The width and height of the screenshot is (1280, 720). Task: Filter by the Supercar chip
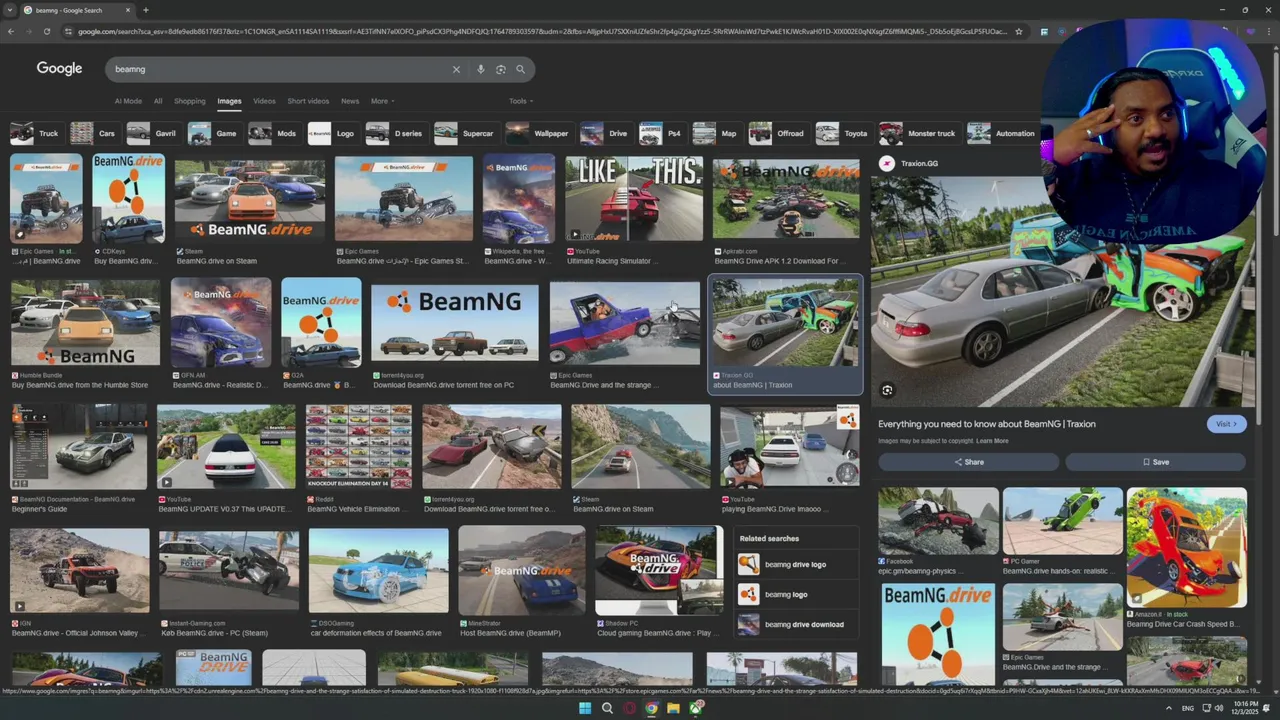pos(465,133)
